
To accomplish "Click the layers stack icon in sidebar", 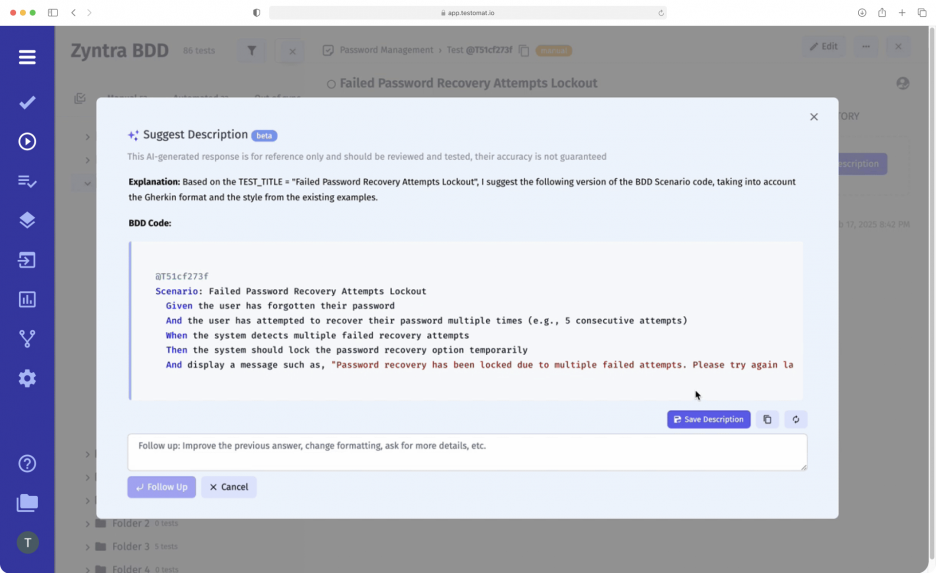I will point(27,220).
